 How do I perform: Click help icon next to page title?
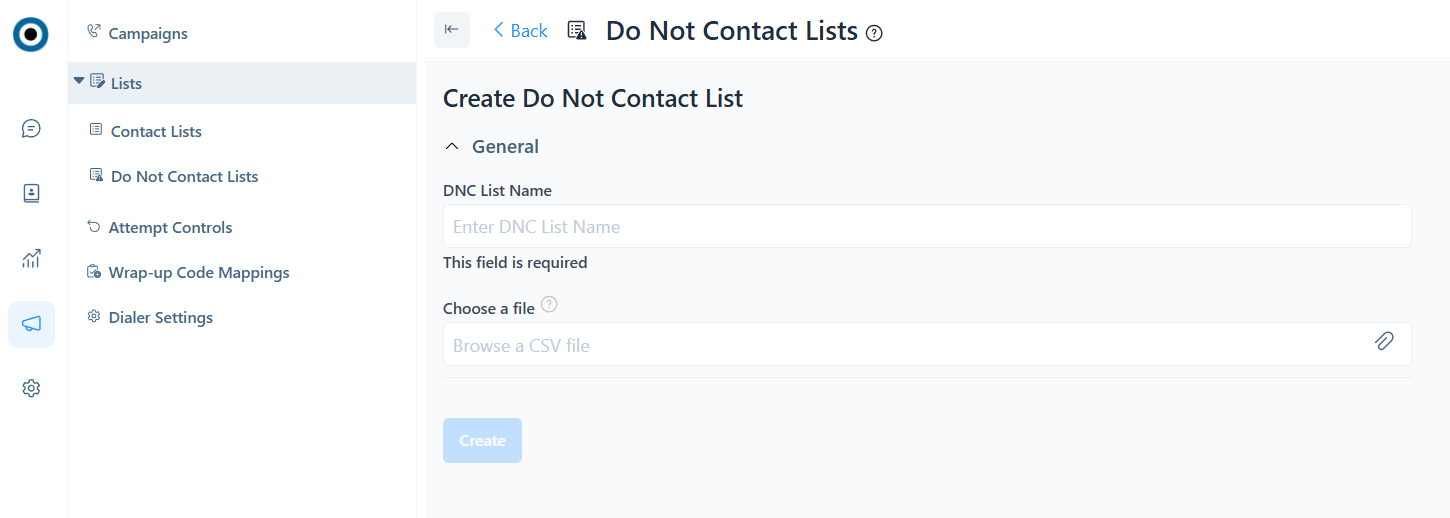coord(875,33)
